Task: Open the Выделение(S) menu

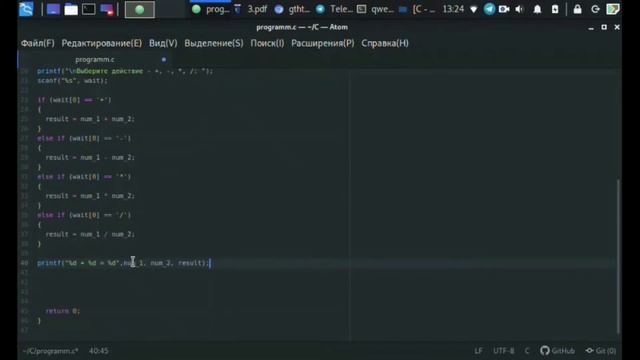Action: tap(213, 43)
